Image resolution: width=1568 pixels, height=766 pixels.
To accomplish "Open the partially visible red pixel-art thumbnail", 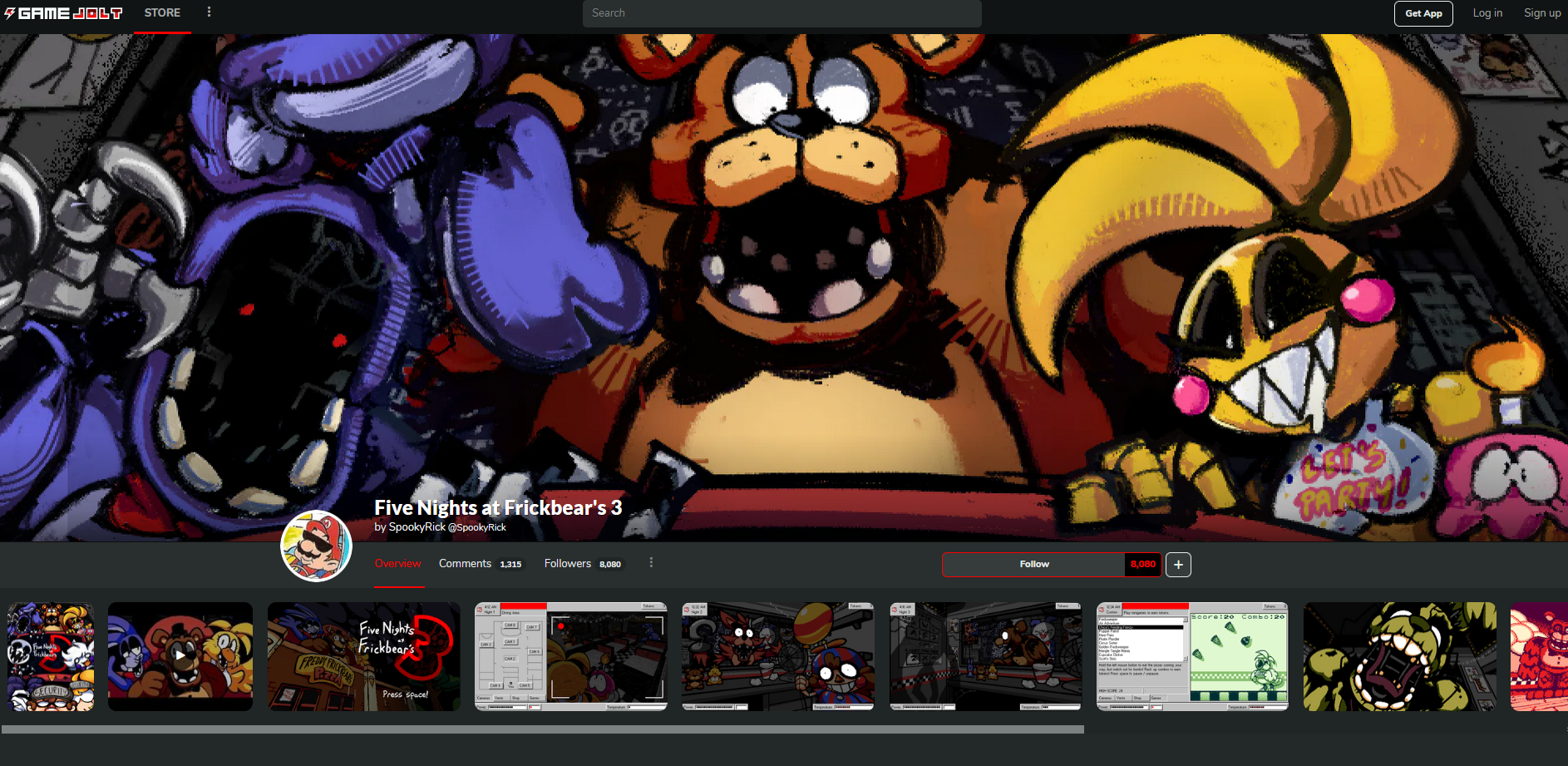I will click(x=1539, y=656).
